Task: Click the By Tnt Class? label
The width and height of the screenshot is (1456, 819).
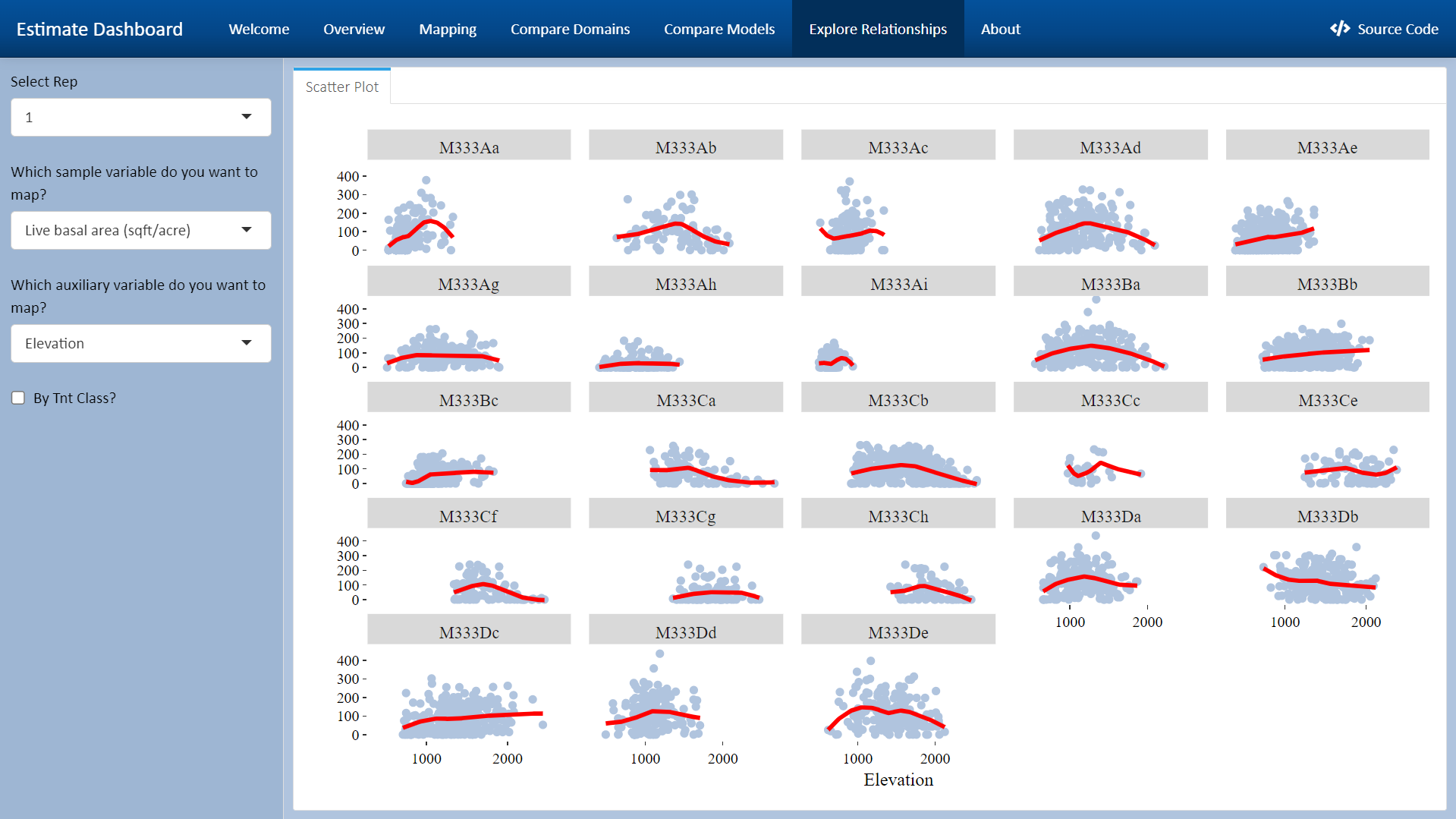Action: pos(74,398)
